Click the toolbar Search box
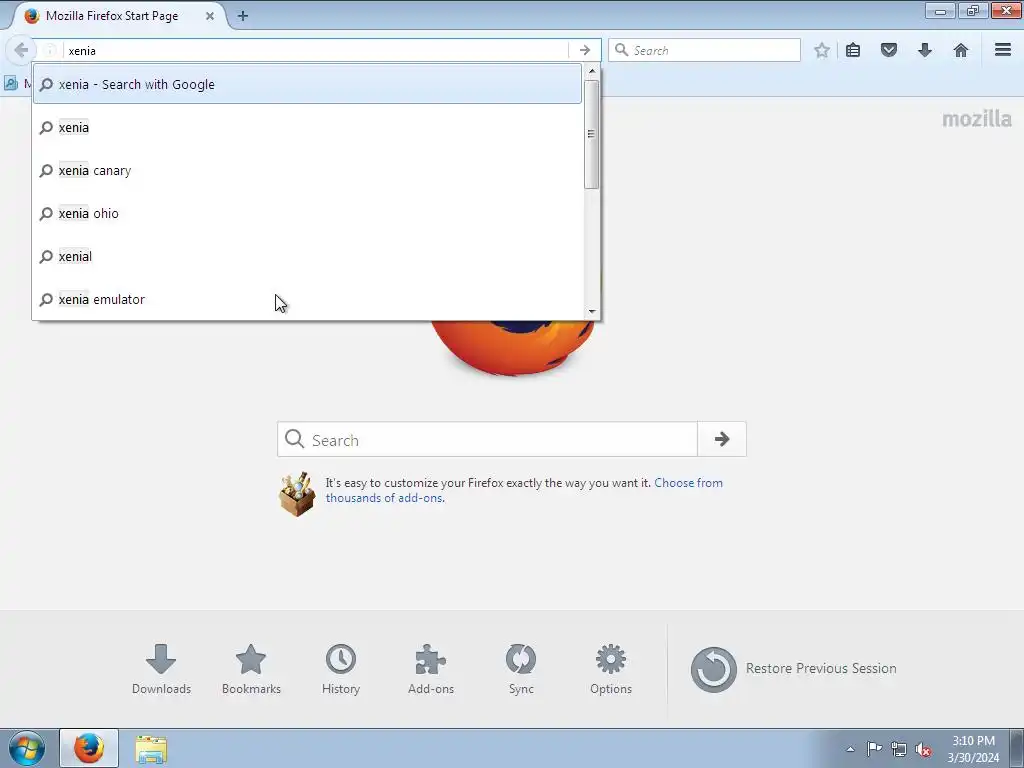Viewport: 1024px width, 768px height. click(x=704, y=50)
